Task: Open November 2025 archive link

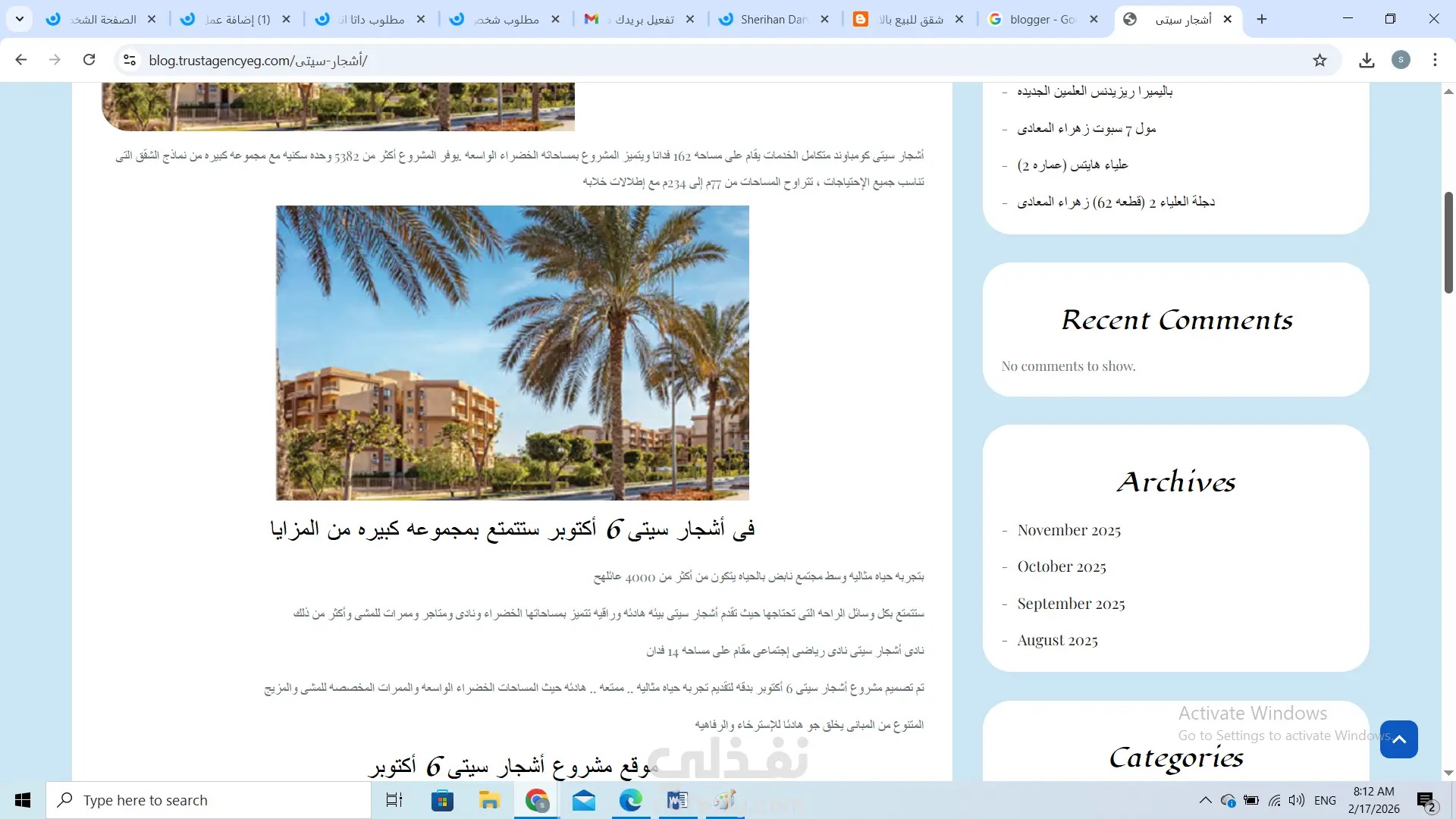Action: (1068, 530)
